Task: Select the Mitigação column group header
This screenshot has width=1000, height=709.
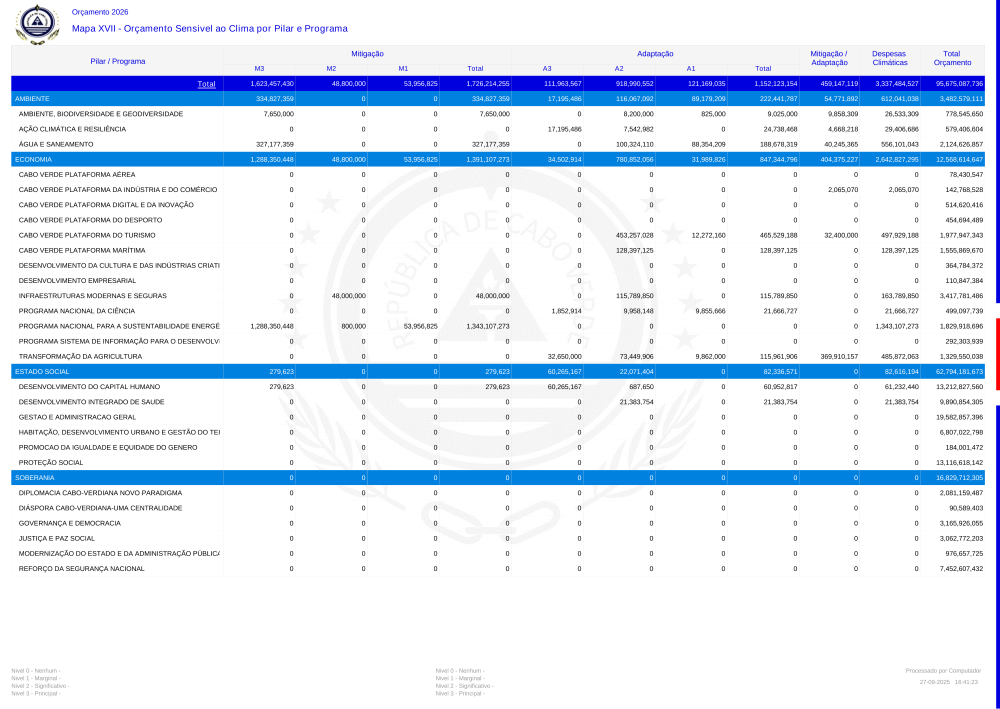Action: 367,53
